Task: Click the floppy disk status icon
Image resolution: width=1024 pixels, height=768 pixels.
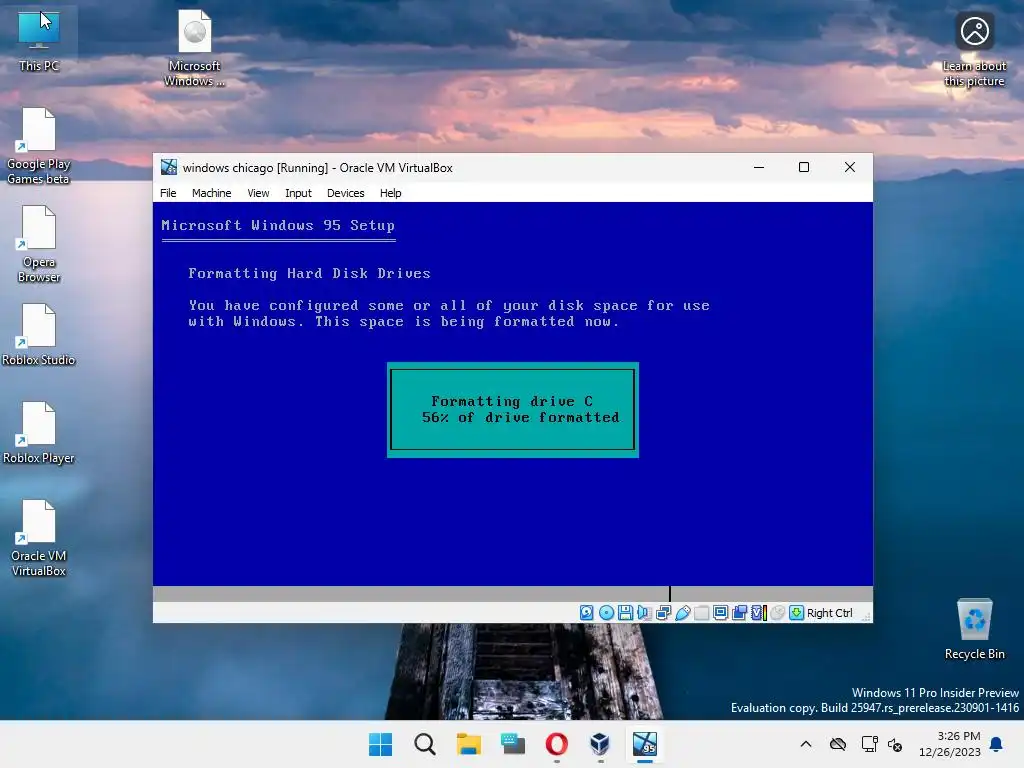Action: [x=625, y=613]
